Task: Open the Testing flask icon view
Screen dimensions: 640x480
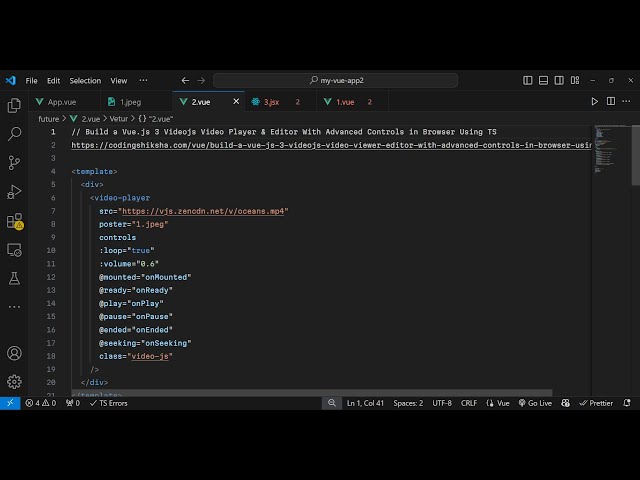Action: [14, 277]
